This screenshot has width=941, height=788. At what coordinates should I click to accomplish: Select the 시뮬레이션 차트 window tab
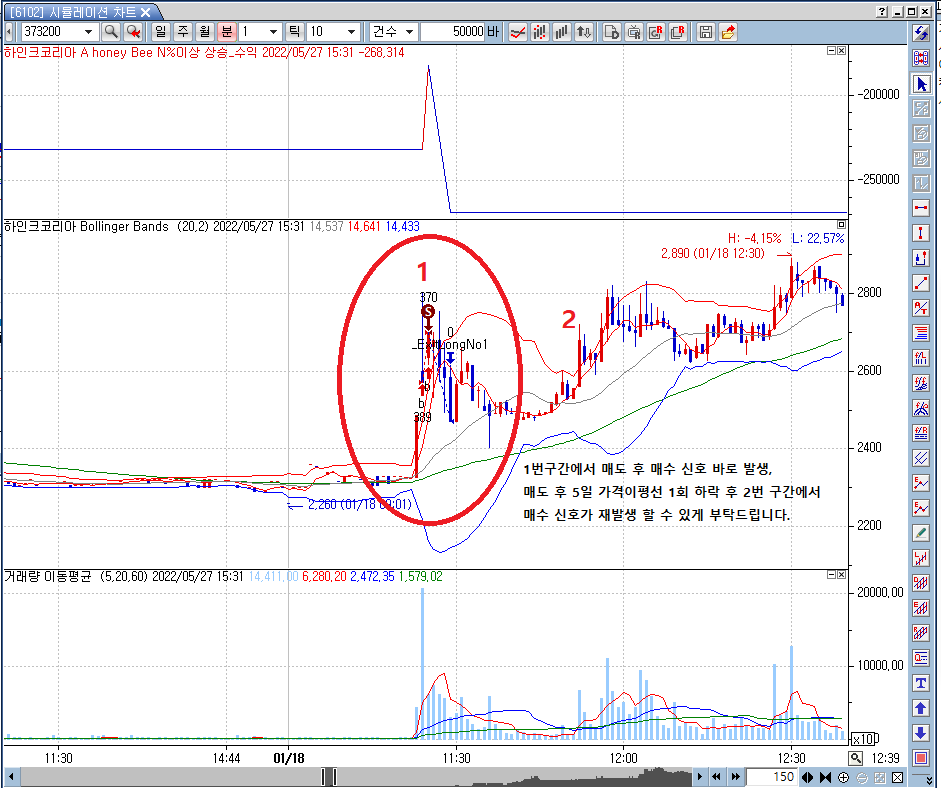click(x=78, y=11)
